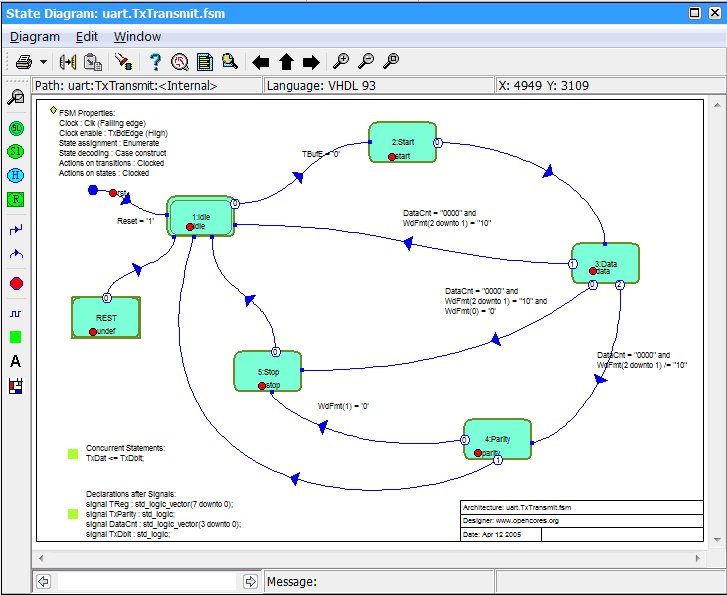Open the Window menu
The height and width of the screenshot is (595, 727).
[137, 36]
